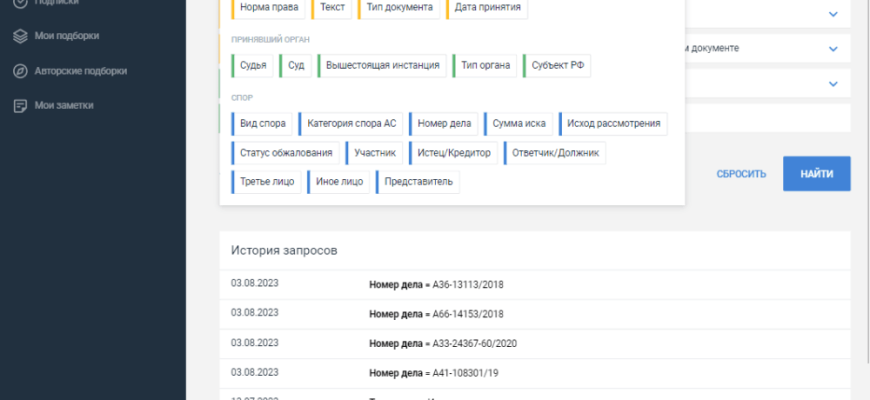The height and width of the screenshot is (400, 870).
Task: Expand the dropdown ending with 'документе'
Action: pyautogui.click(x=832, y=48)
